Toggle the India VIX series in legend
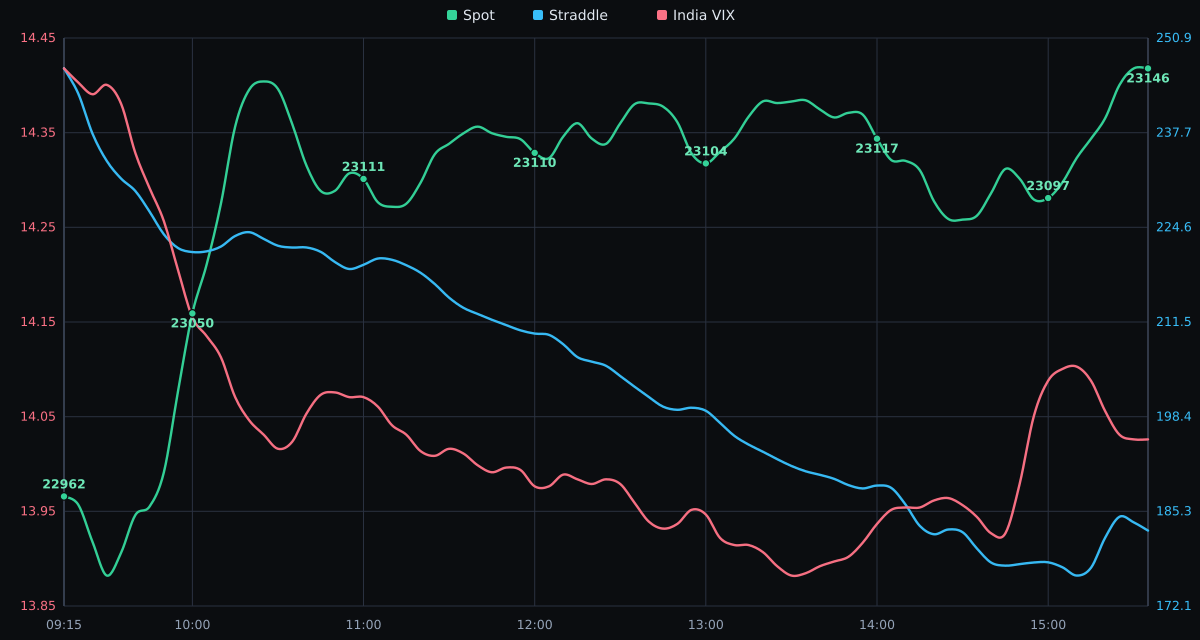This screenshot has height=640, width=1200. point(696,15)
